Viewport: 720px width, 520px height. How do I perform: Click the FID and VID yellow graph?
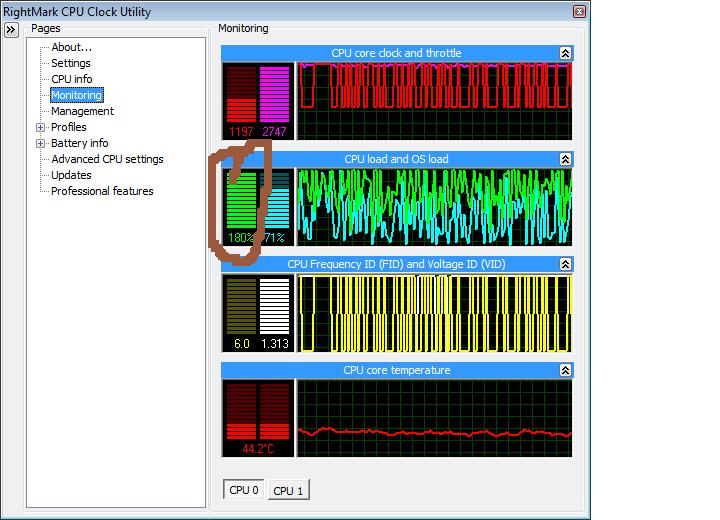(x=434, y=313)
